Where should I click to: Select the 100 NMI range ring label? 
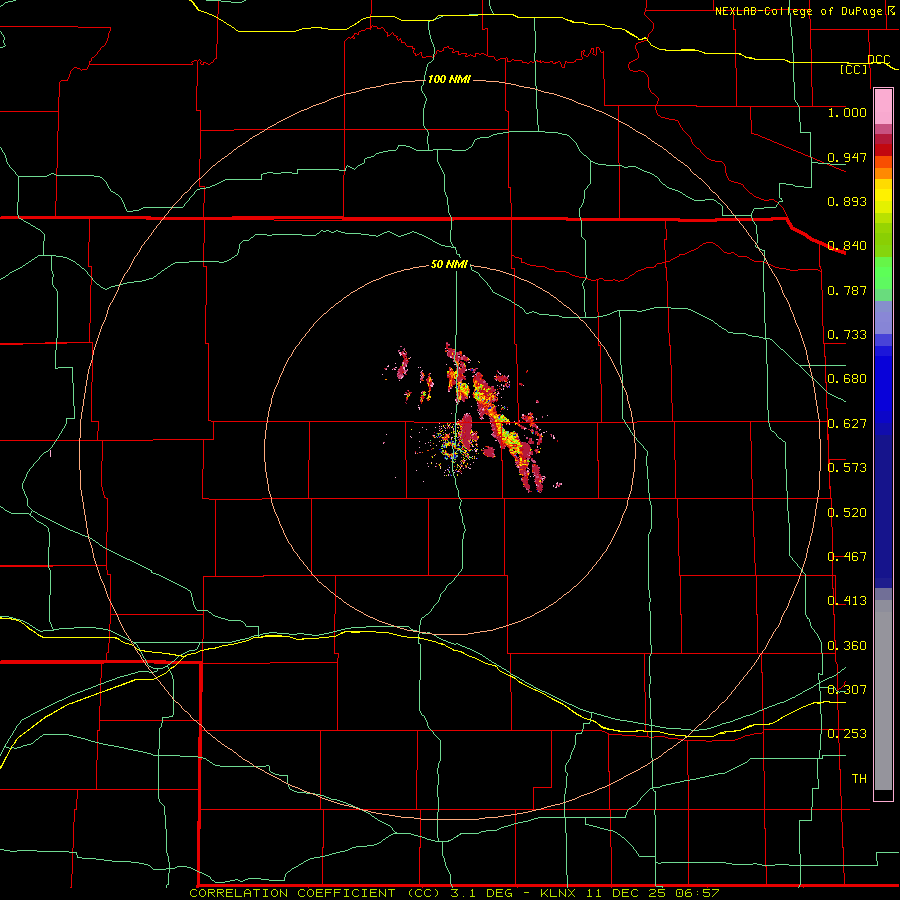(449, 79)
